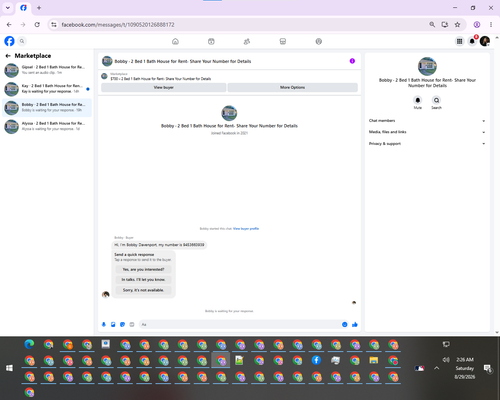Send a thumbs-up like
This screenshot has height=400, width=500.
[355, 324]
